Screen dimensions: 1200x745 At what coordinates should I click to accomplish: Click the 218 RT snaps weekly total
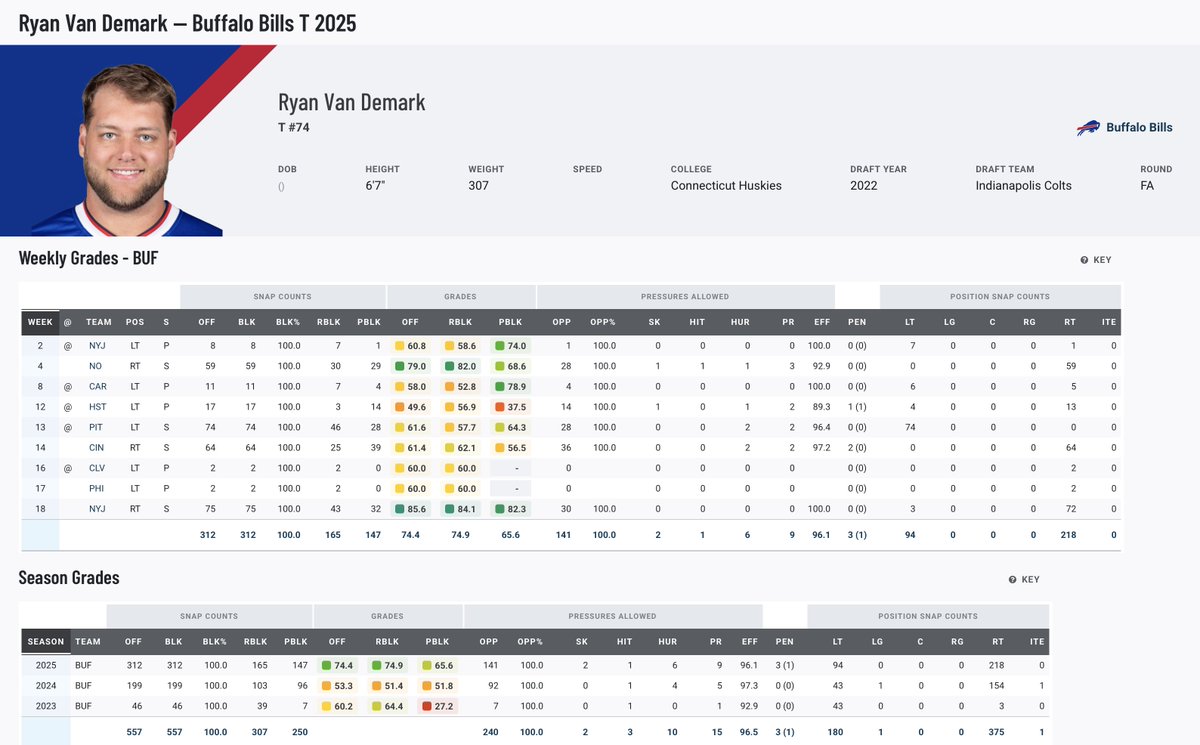point(1068,535)
